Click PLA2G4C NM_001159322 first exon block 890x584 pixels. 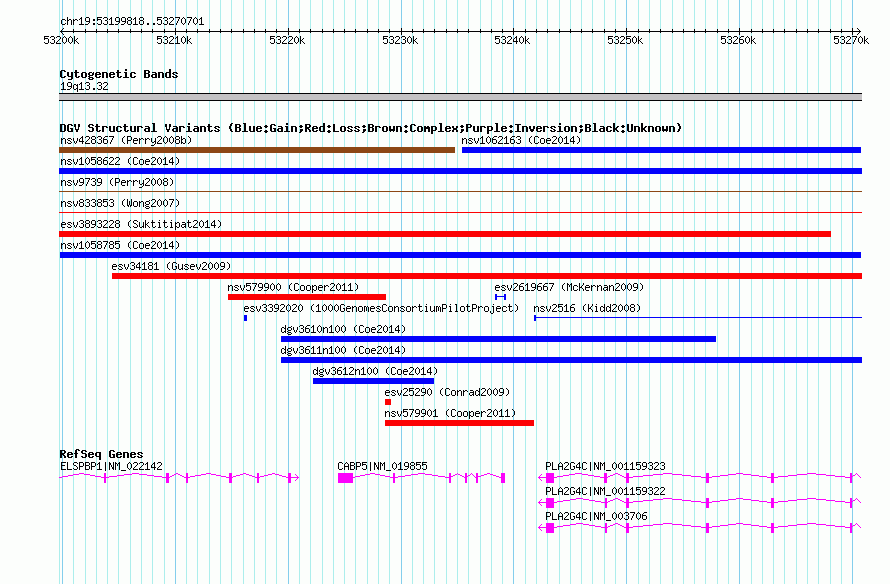[x=549, y=503]
